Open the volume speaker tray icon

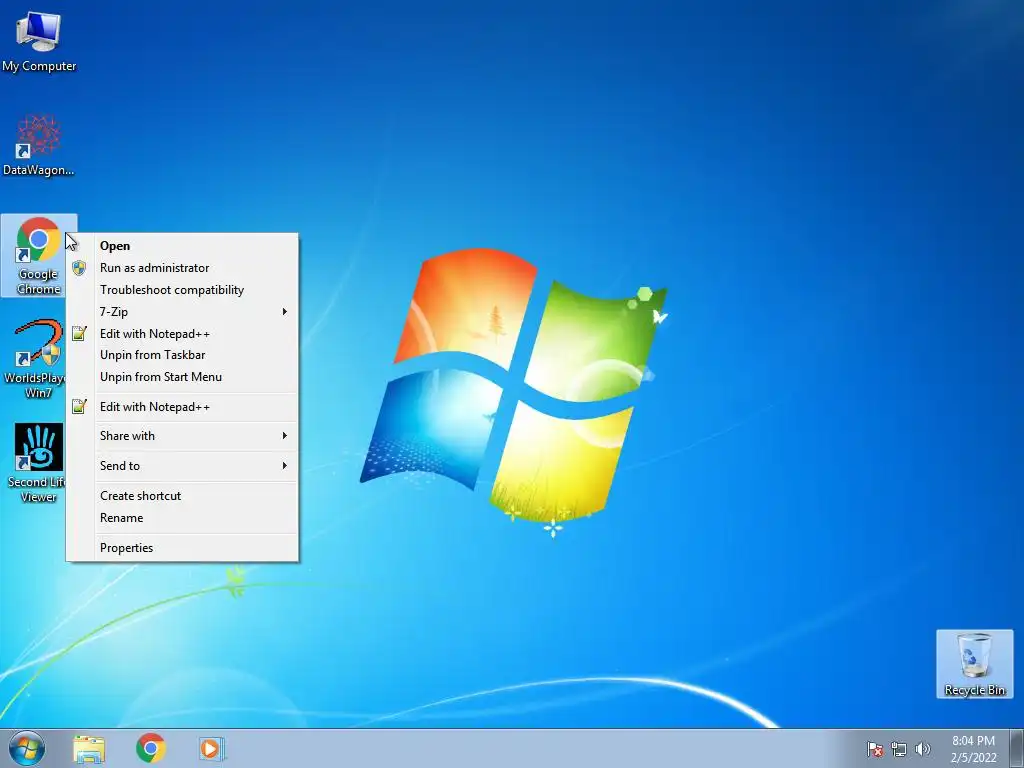pyautogui.click(x=923, y=749)
